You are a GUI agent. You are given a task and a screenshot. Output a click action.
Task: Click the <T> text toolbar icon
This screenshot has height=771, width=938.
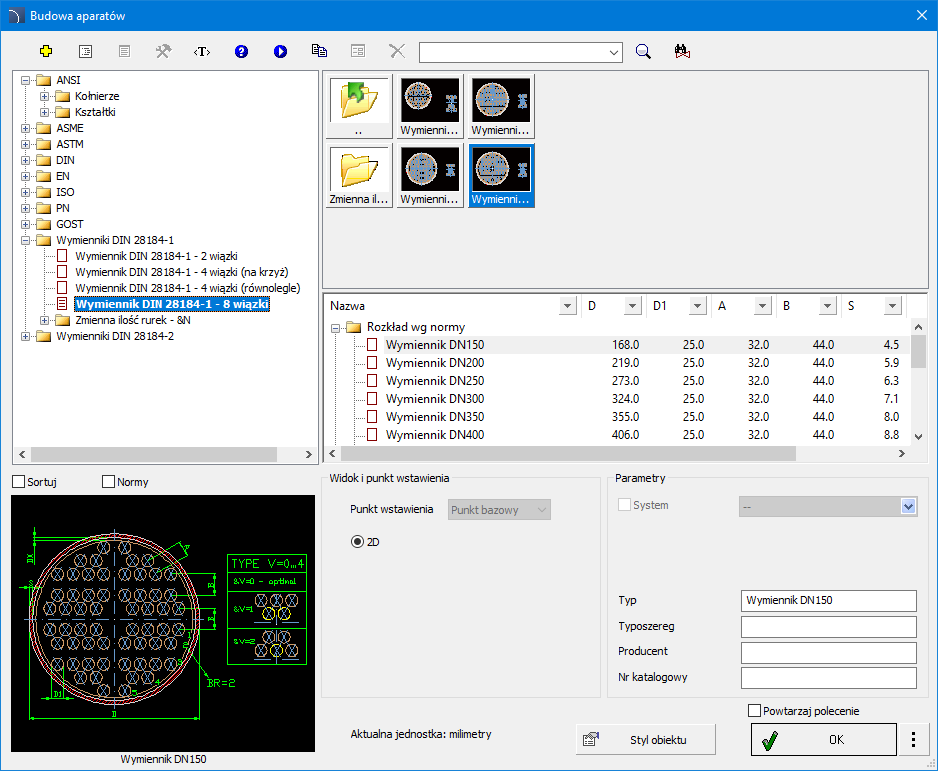click(202, 51)
